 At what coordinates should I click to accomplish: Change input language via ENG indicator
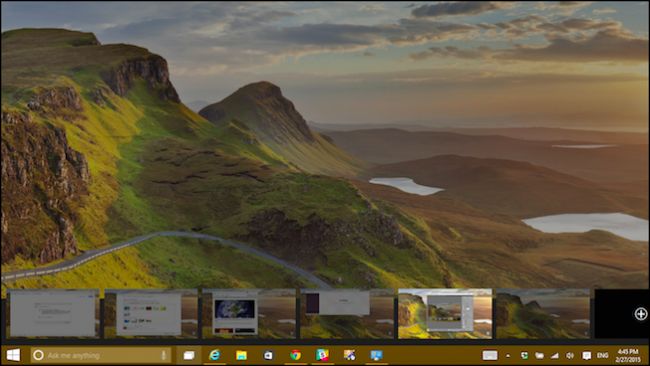(x=602, y=356)
